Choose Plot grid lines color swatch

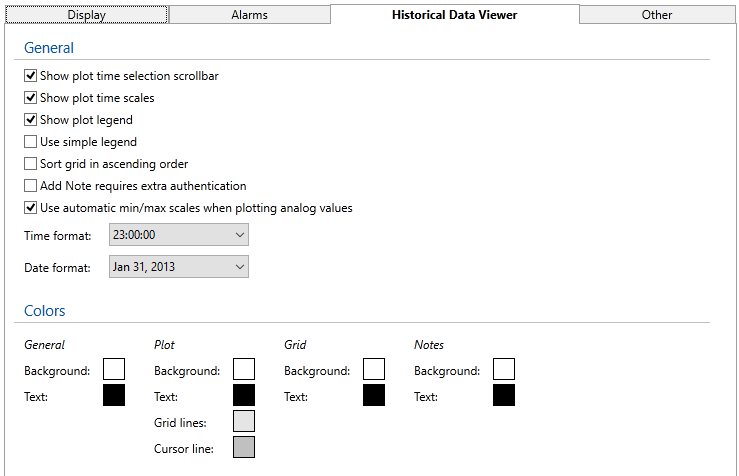[244, 422]
